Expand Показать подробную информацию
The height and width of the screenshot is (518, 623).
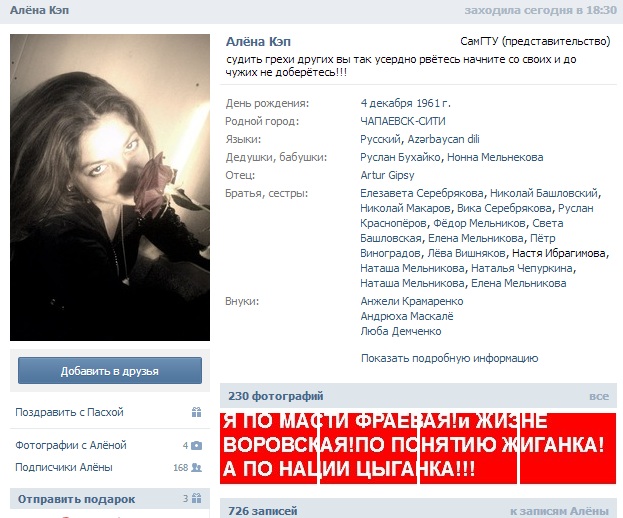point(449,358)
